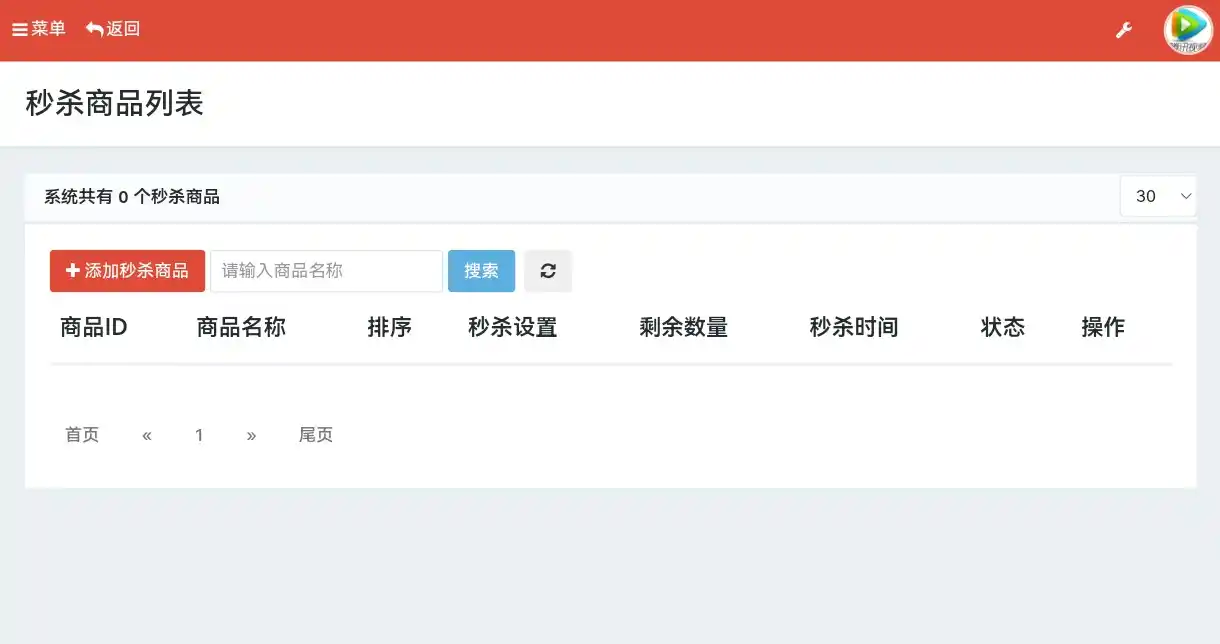Click the plus icon on 添加秒杀商品 button
Screen dimensions: 1220x644
(x=70, y=270)
